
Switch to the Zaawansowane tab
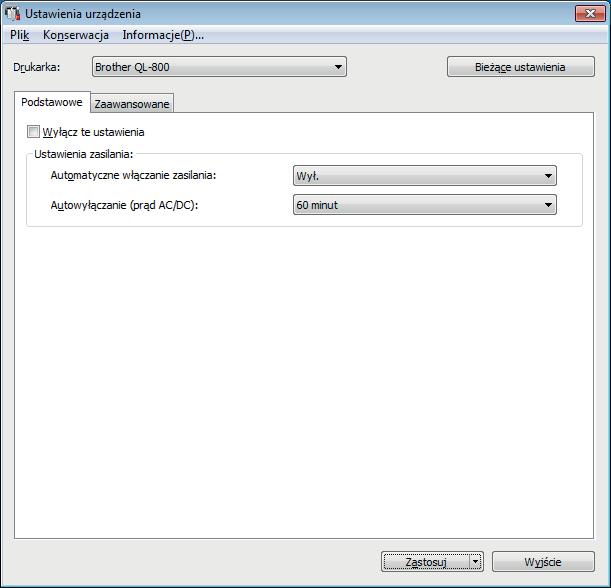132,104
